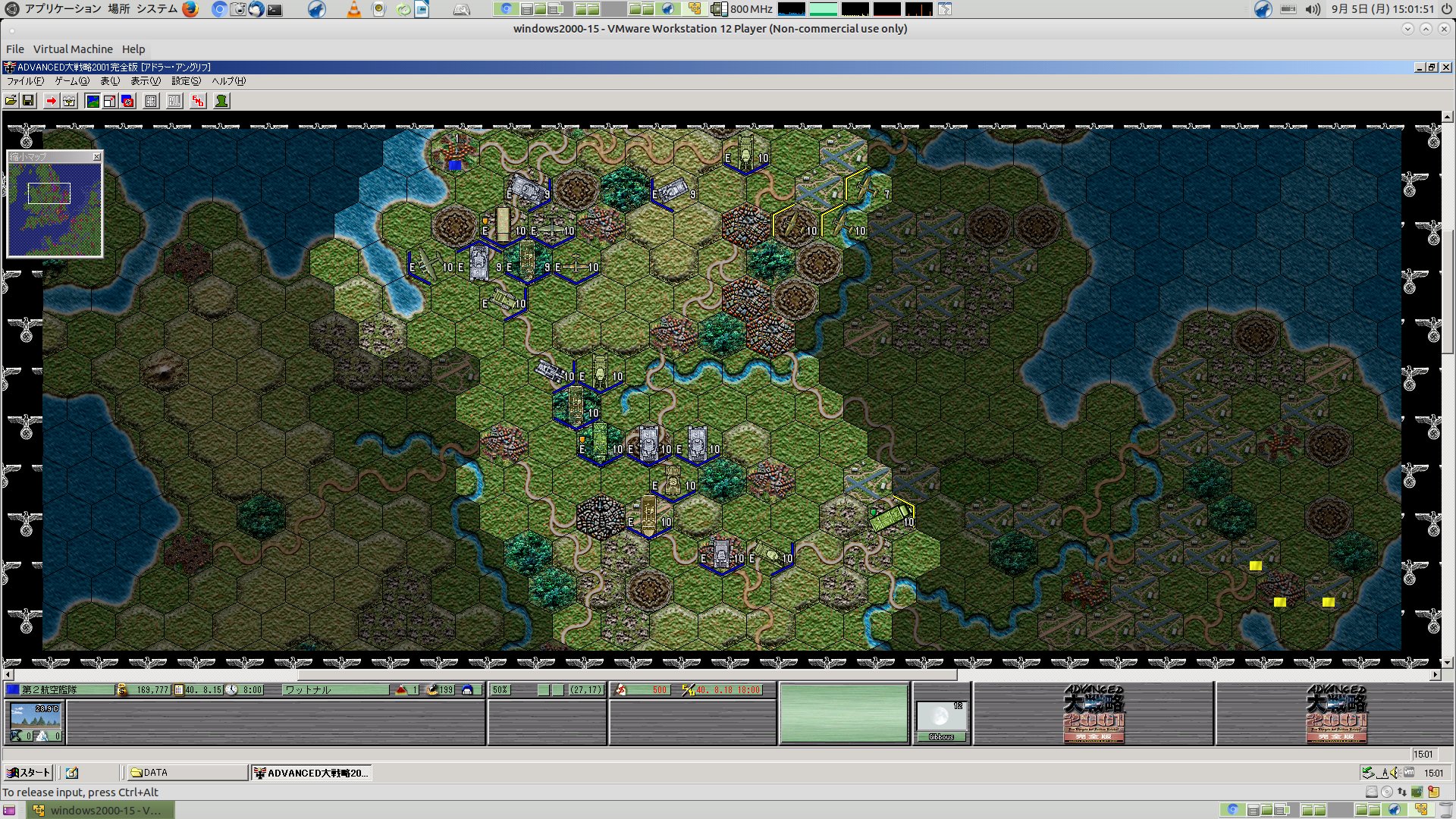This screenshot has height=819, width=1456.
Task: Open the VMware Virtual Machine menu
Action: tap(73, 49)
